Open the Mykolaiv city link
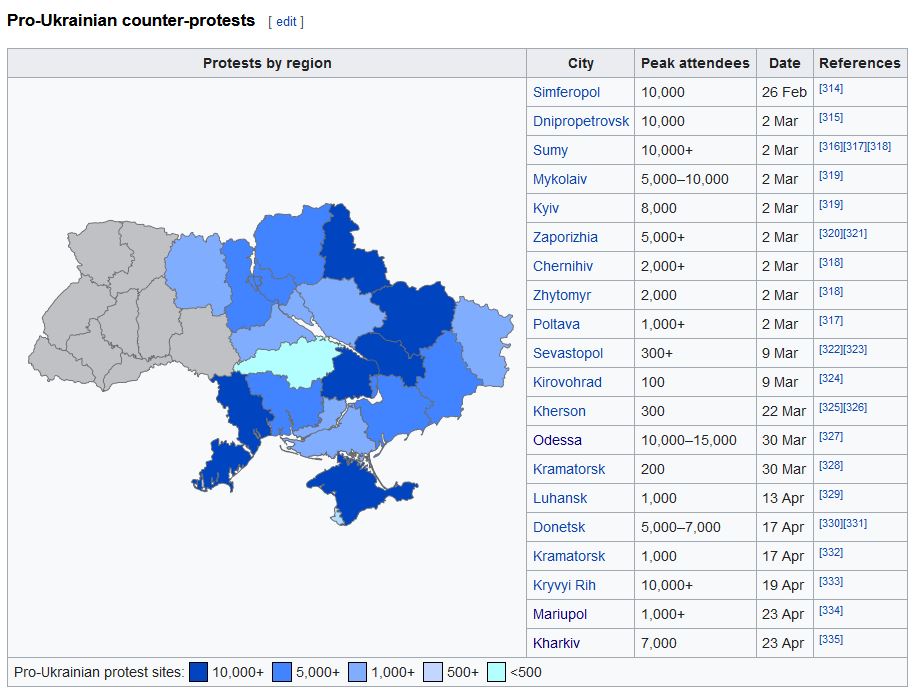924x698 pixels. pyautogui.click(x=560, y=179)
